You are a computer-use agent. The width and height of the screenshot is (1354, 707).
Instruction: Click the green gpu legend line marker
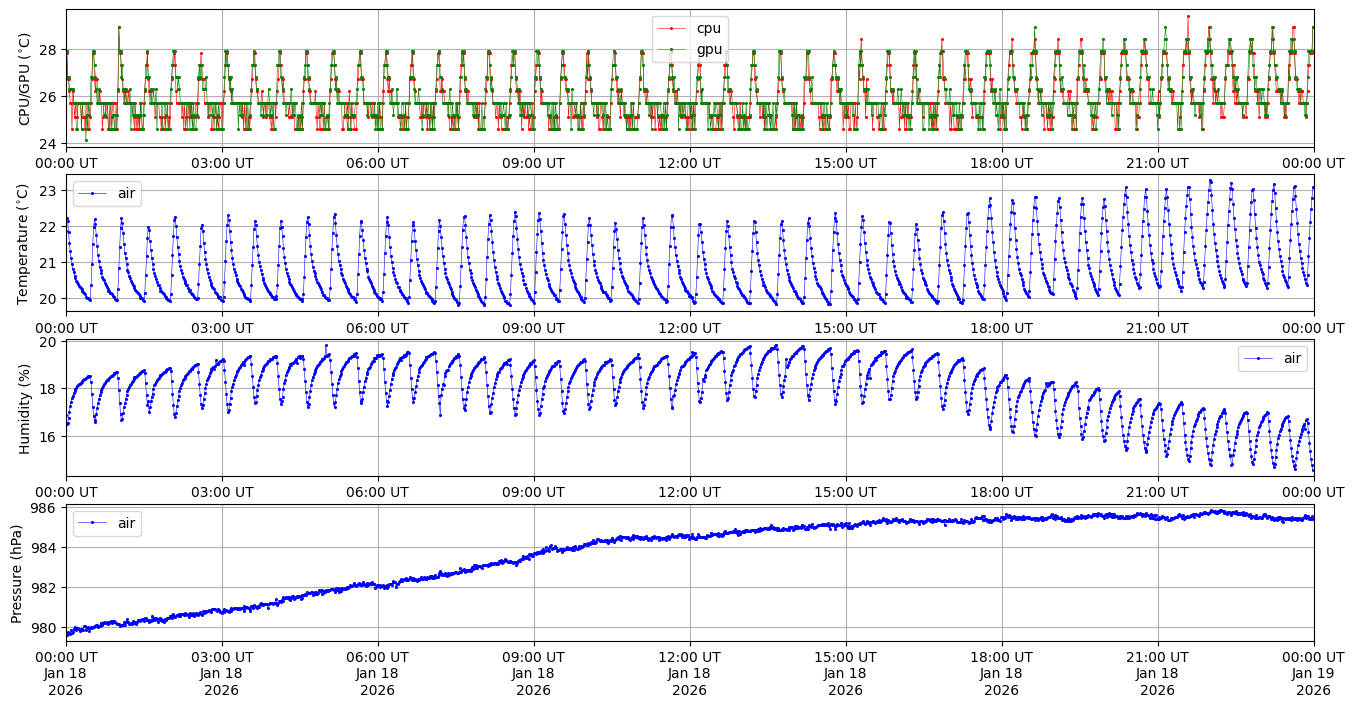[673, 49]
